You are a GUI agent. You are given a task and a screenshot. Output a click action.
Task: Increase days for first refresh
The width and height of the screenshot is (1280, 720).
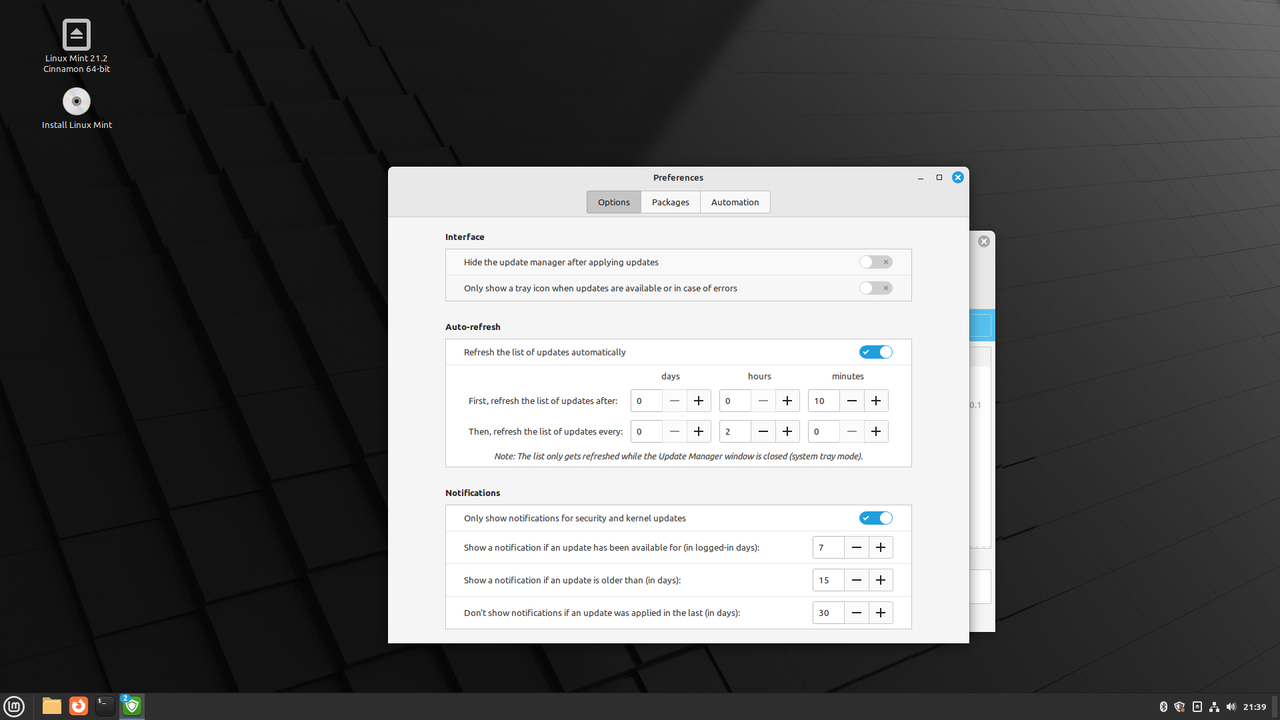click(699, 401)
